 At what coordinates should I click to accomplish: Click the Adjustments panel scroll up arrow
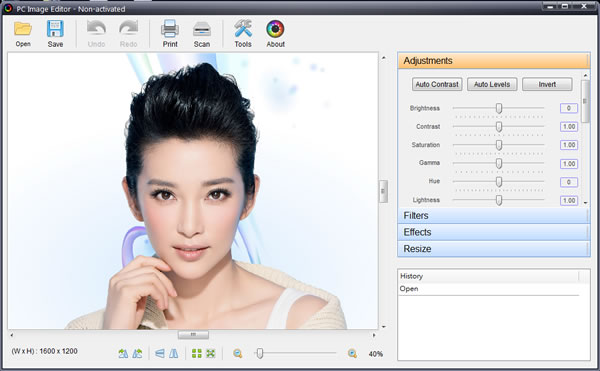585,75
